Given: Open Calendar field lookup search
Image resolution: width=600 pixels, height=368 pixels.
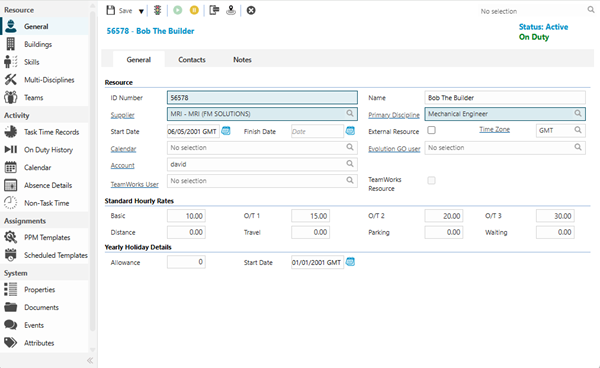Looking at the screenshot, I should (x=350, y=147).
